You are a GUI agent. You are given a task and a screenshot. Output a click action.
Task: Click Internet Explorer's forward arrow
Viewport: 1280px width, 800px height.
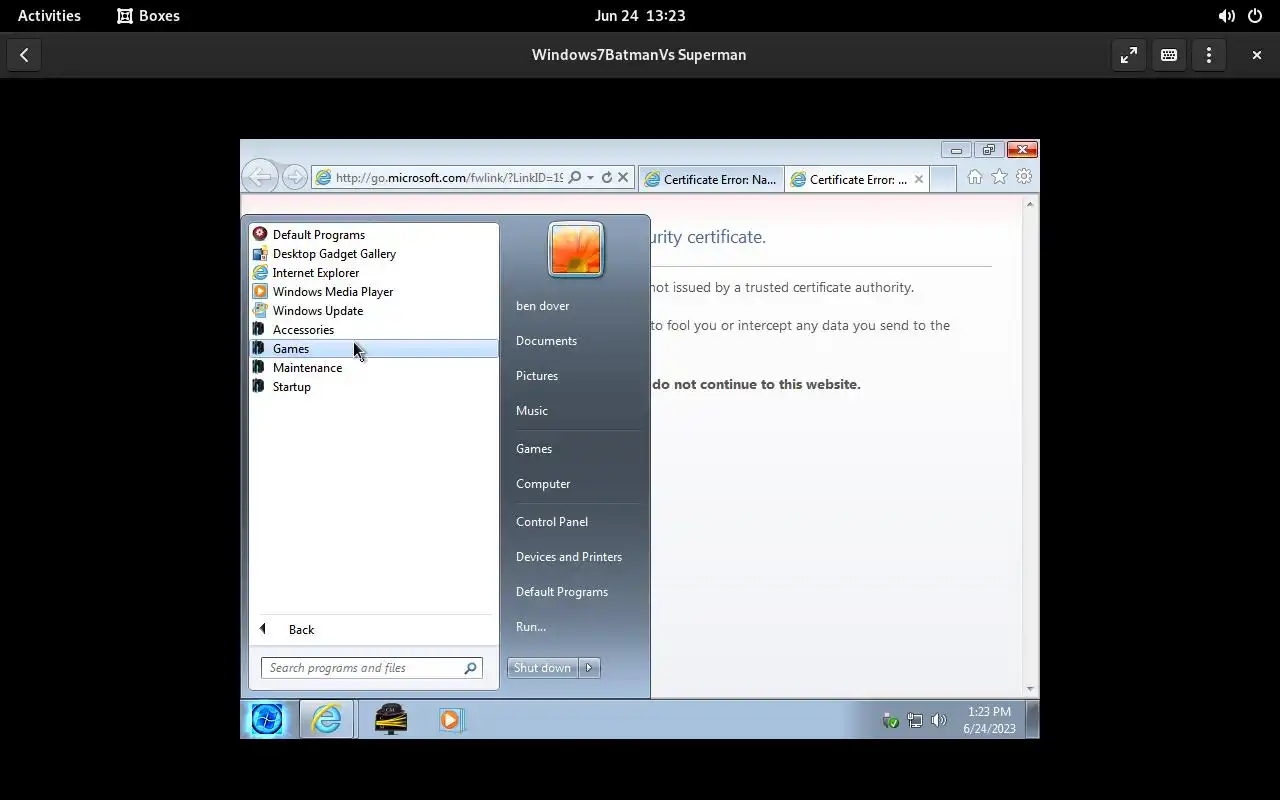coord(294,177)
